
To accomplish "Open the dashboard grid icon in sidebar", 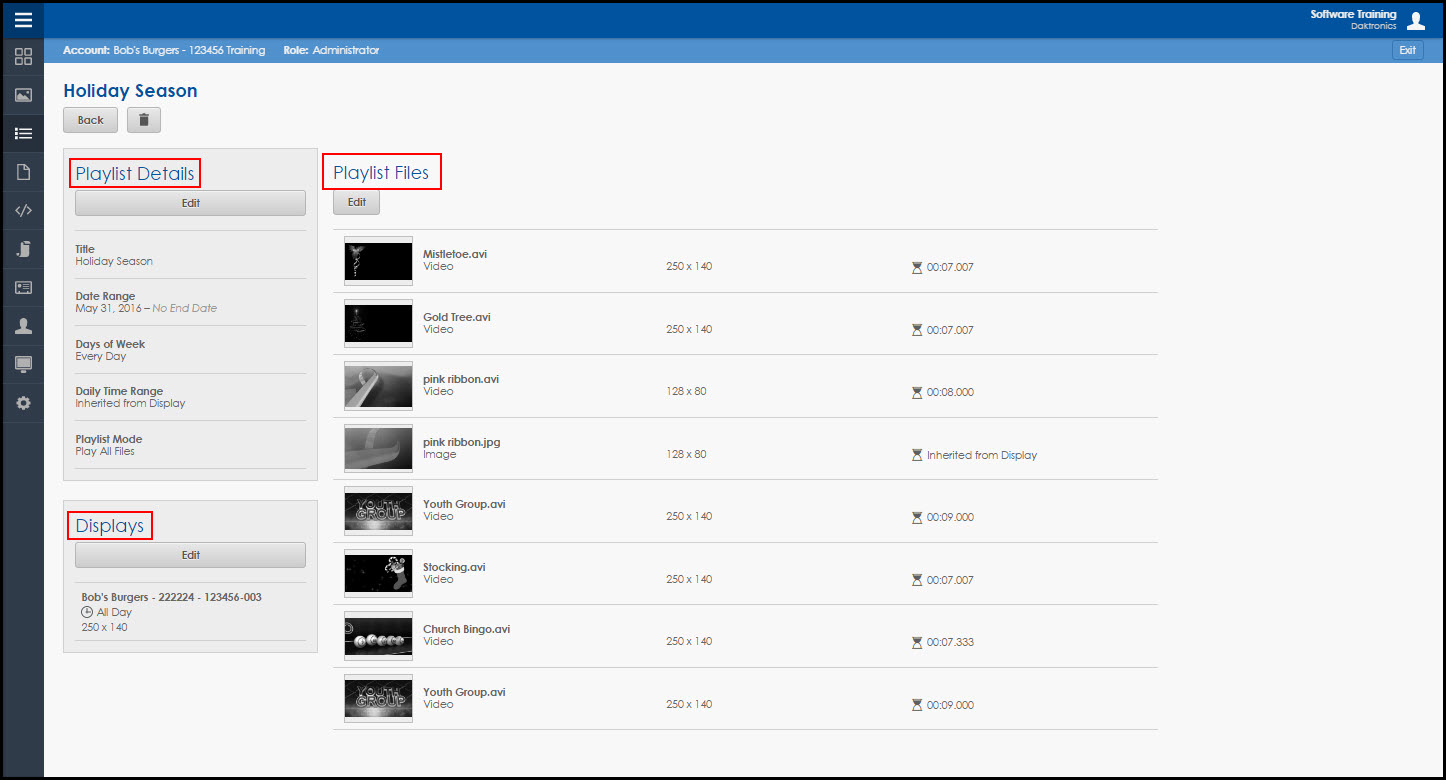I will [x=23, y=57].
